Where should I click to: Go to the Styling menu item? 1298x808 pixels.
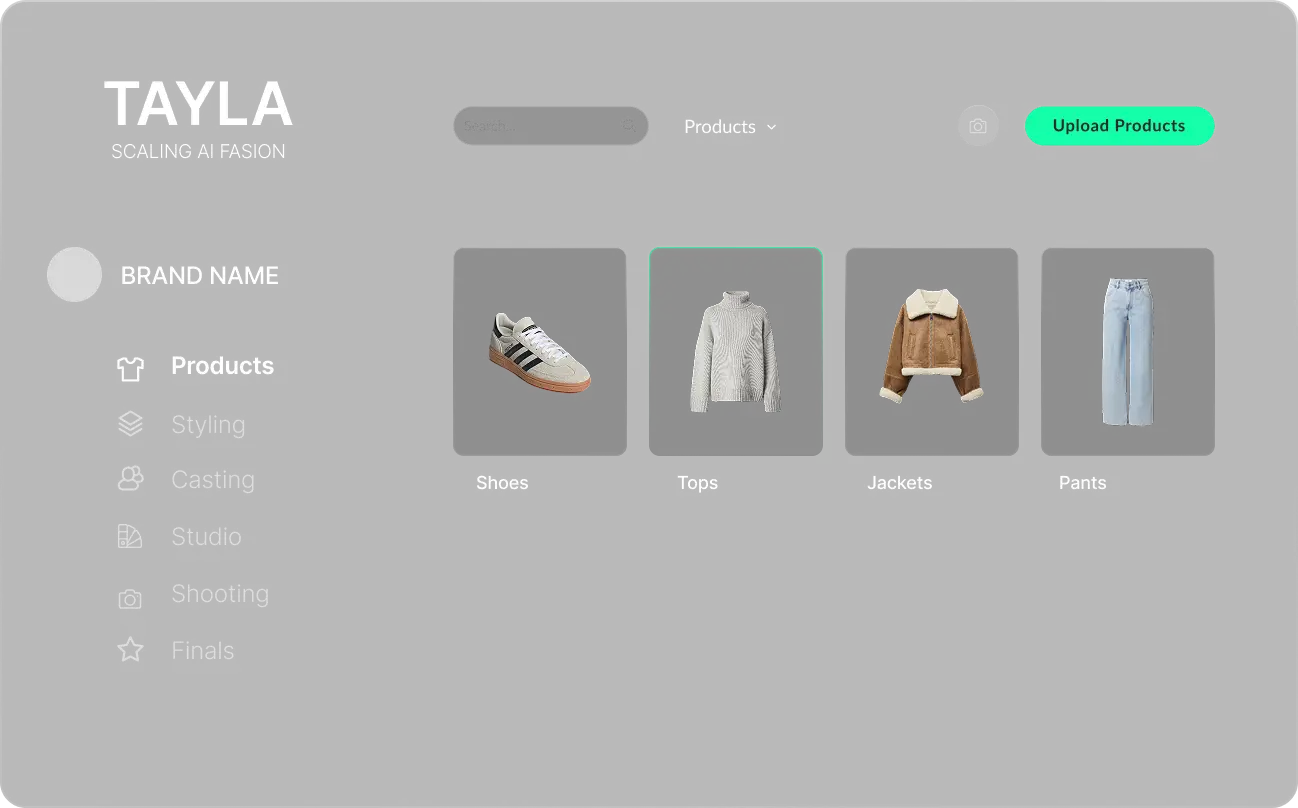click(x=208, y=424)
